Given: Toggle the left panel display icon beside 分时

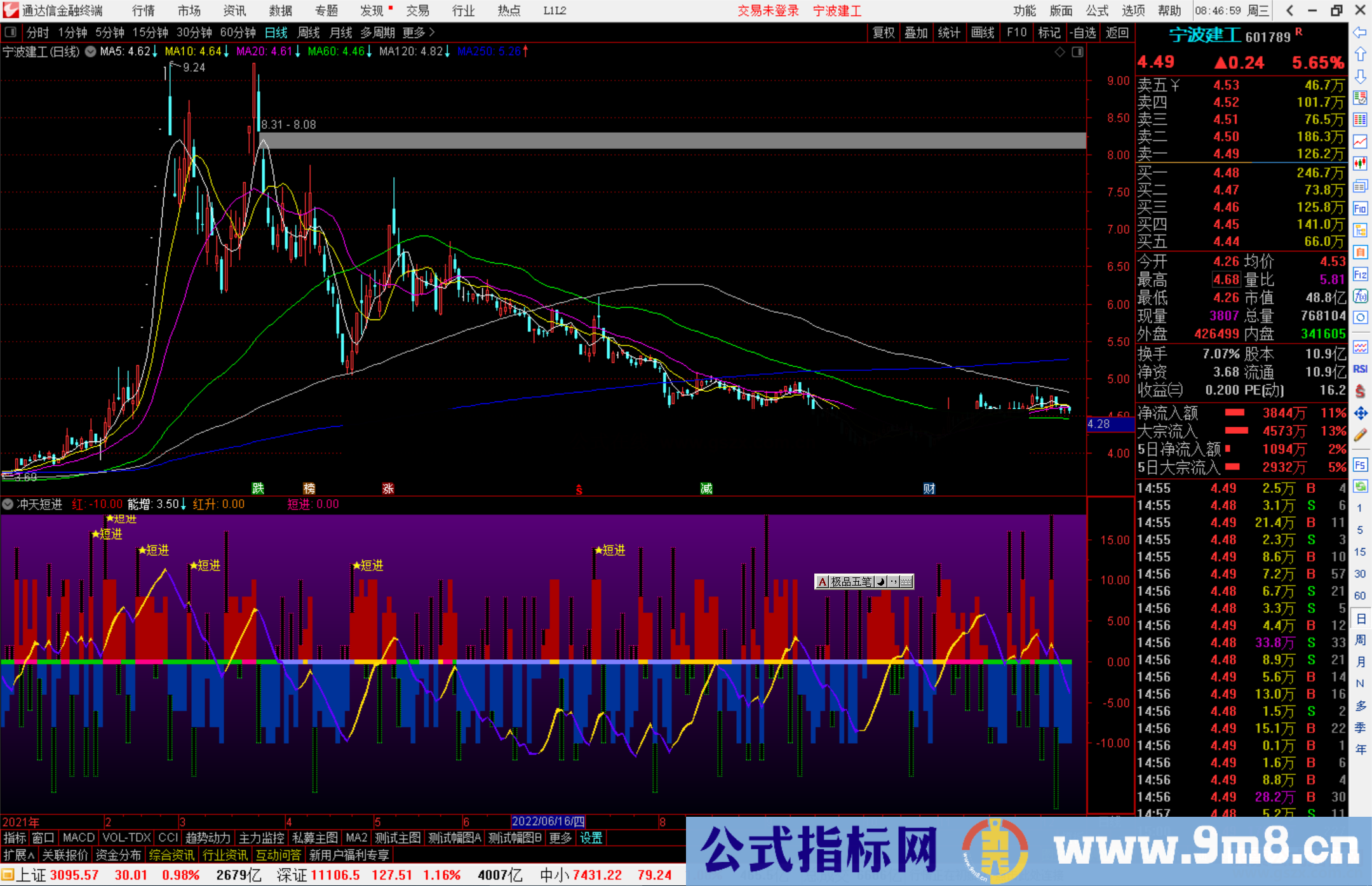Looking at the screenshot, I should pos(10,32).
